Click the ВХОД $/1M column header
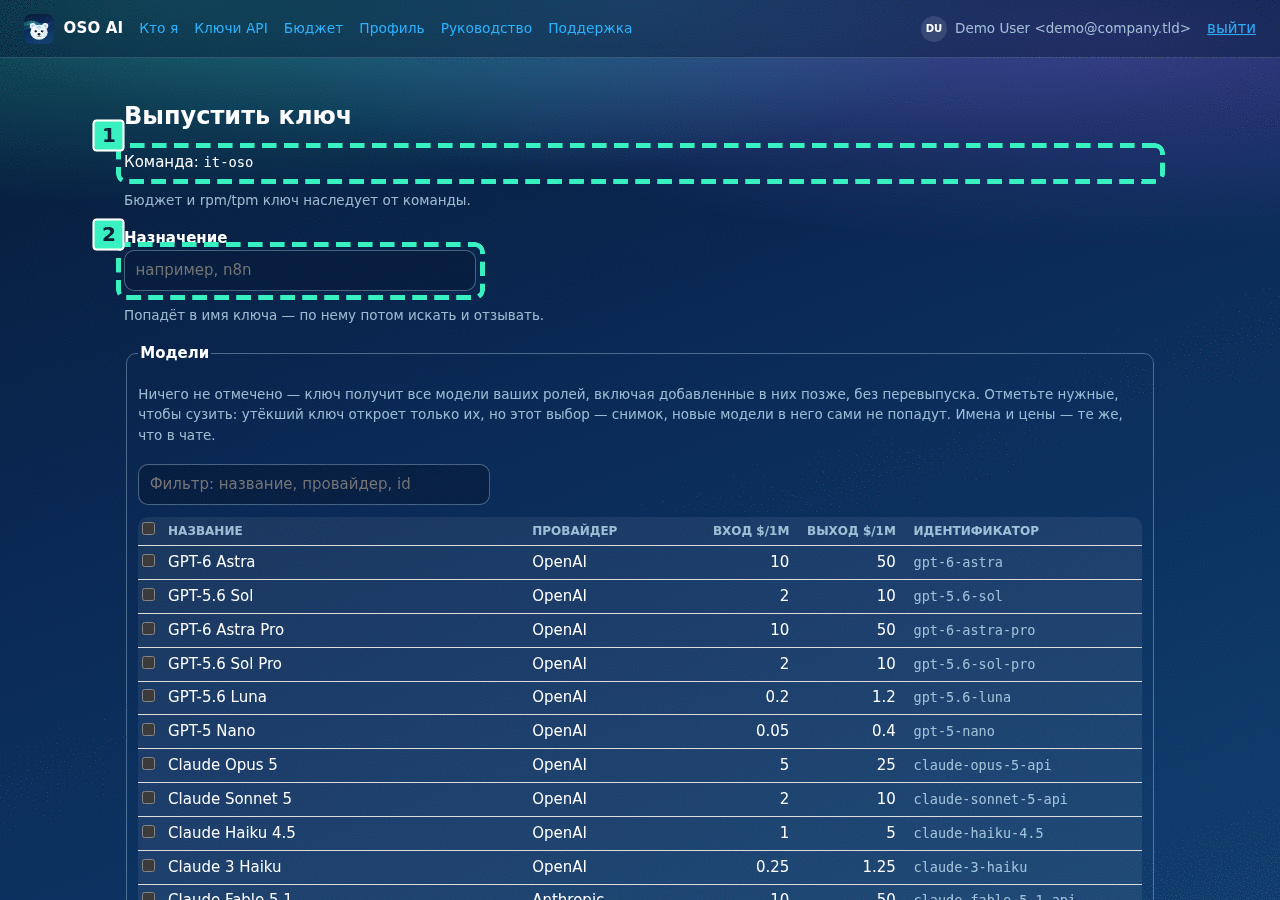1280x900 pixels. point(751,531)
